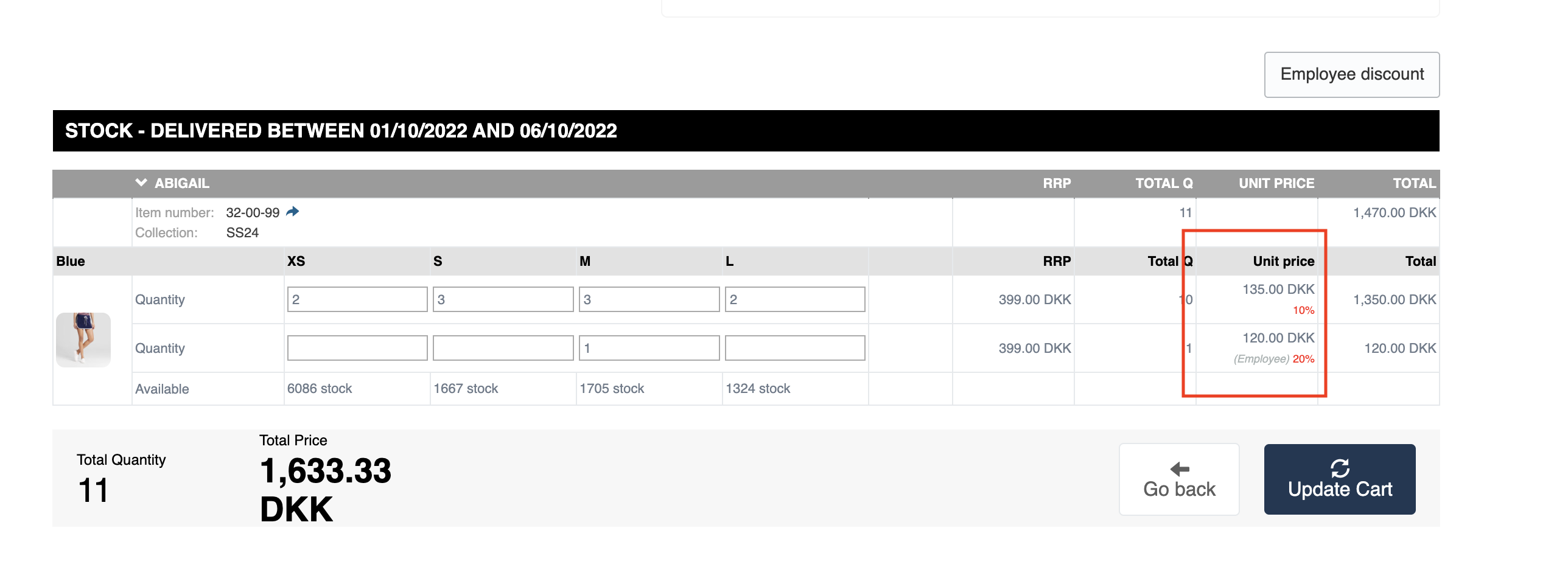Select the S quantity field showing 3

(x=503, y=299)
